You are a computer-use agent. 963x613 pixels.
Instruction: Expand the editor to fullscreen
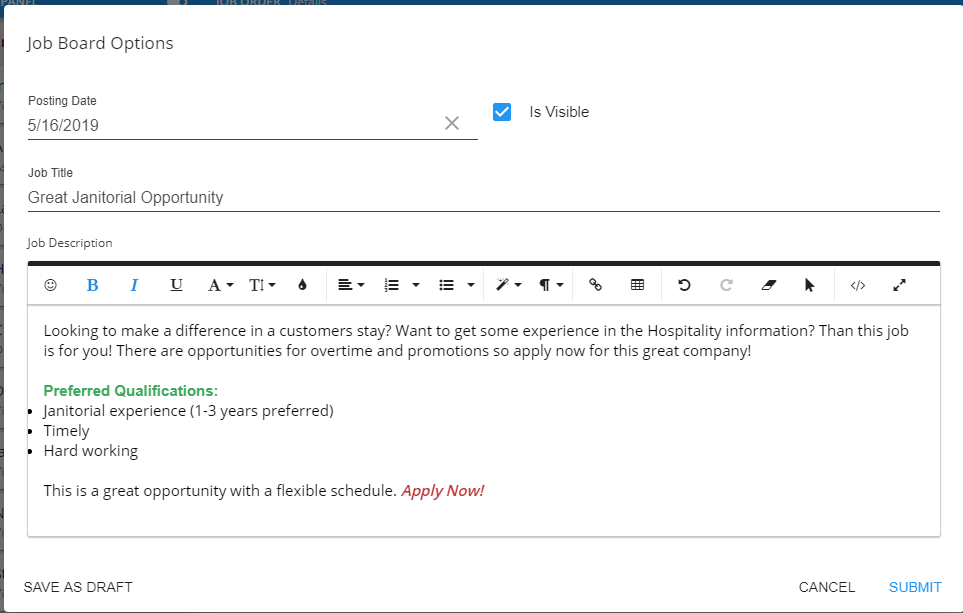pyautogui.click(x=900, y=285)
